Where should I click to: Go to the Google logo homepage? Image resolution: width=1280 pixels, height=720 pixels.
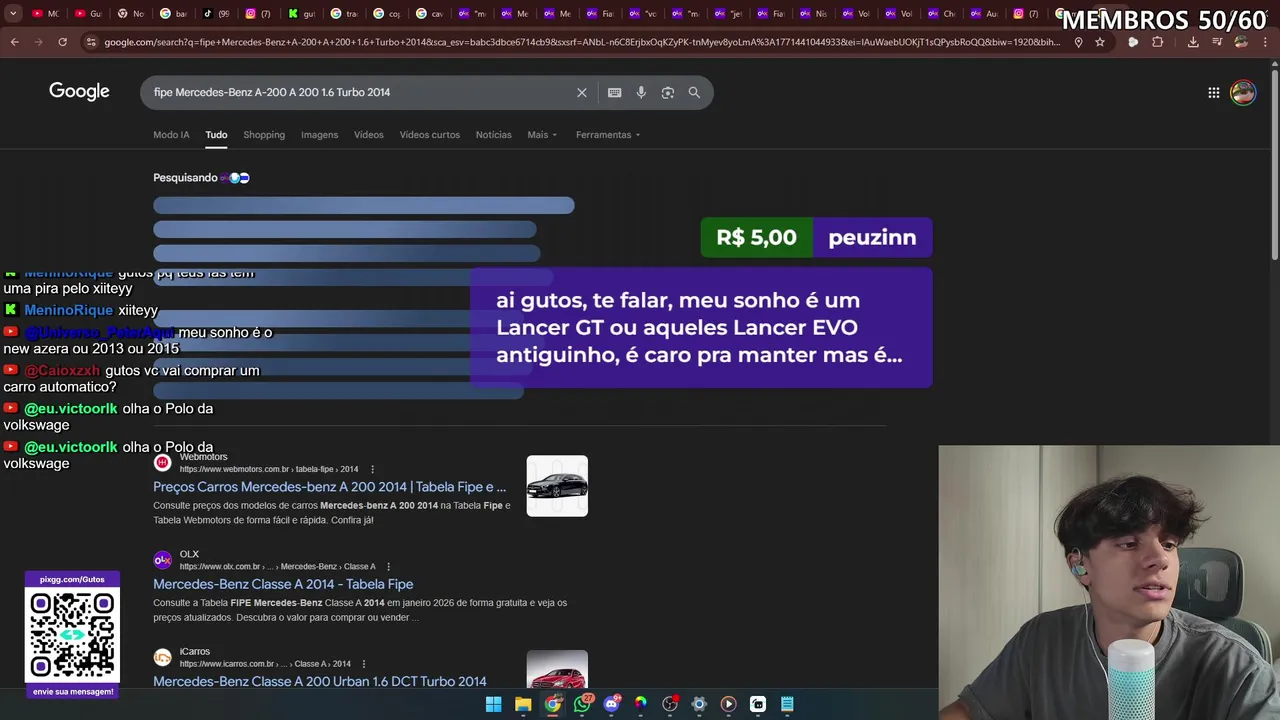tap(79, 91)
